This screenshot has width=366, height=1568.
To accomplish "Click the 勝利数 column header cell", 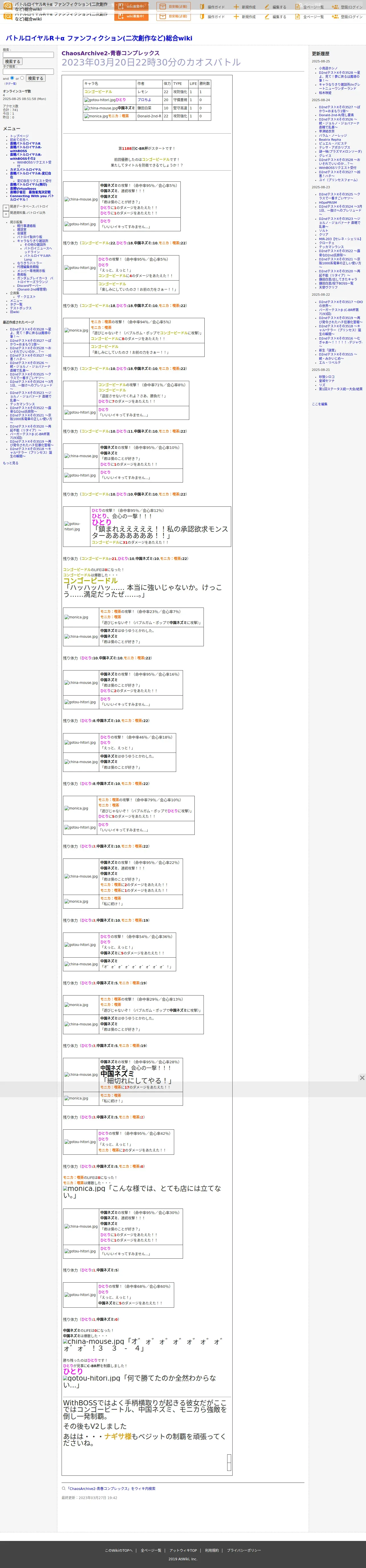I will pos(204,83).
